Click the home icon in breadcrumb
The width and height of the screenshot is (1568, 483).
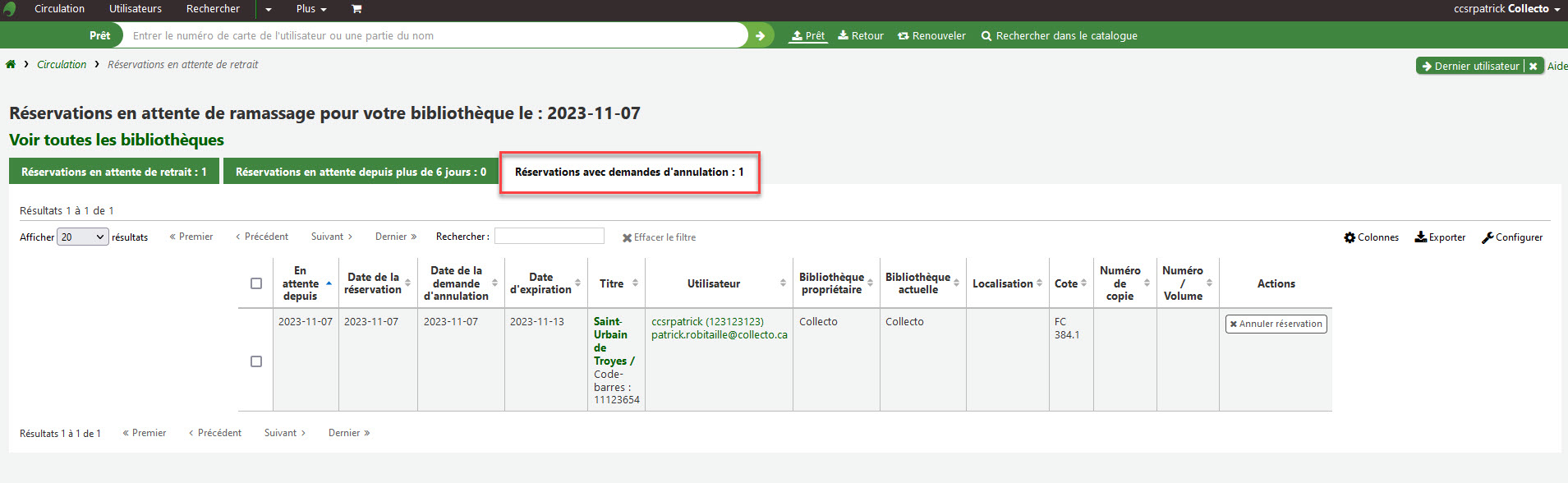(11, 64)
